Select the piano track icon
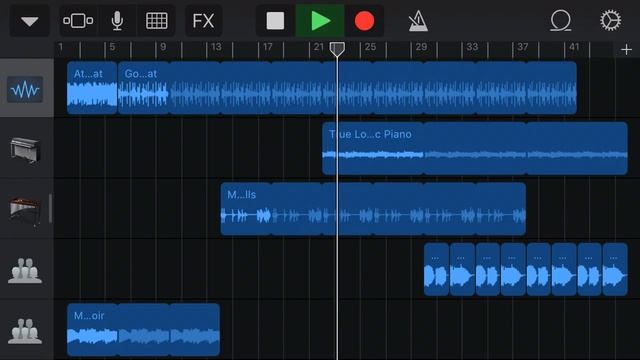640x360 pixels. click(x=25, y=150)
